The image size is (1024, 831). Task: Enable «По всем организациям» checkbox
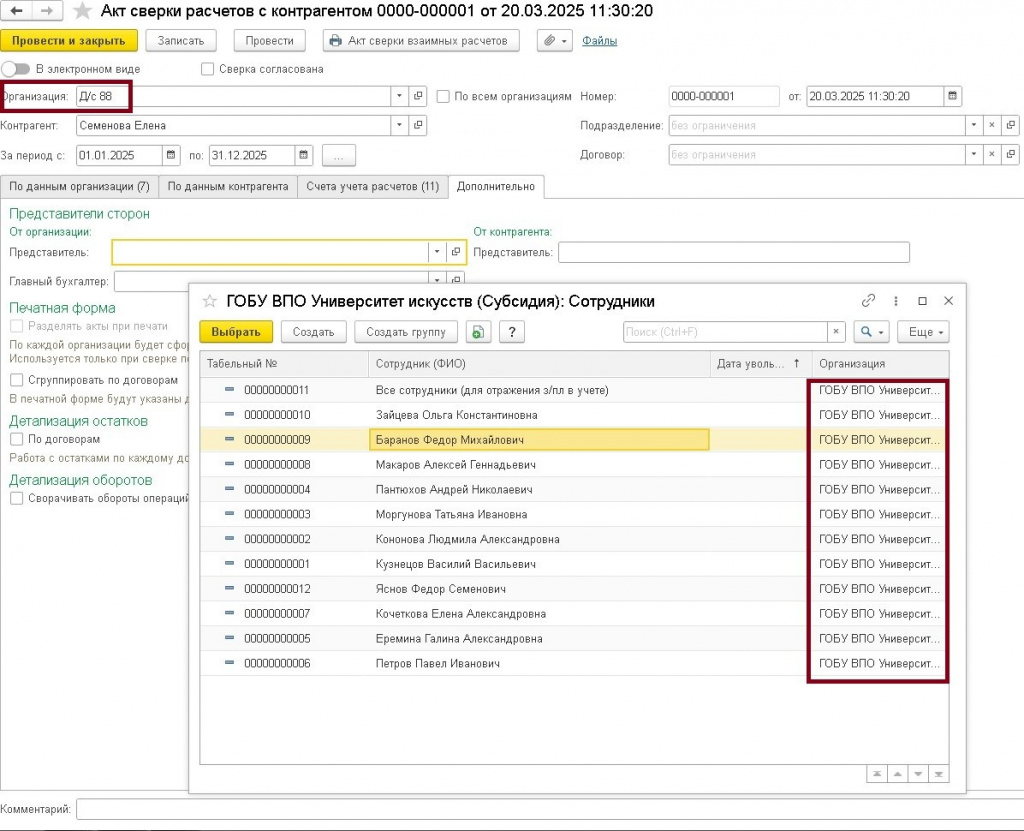(443, 96)
